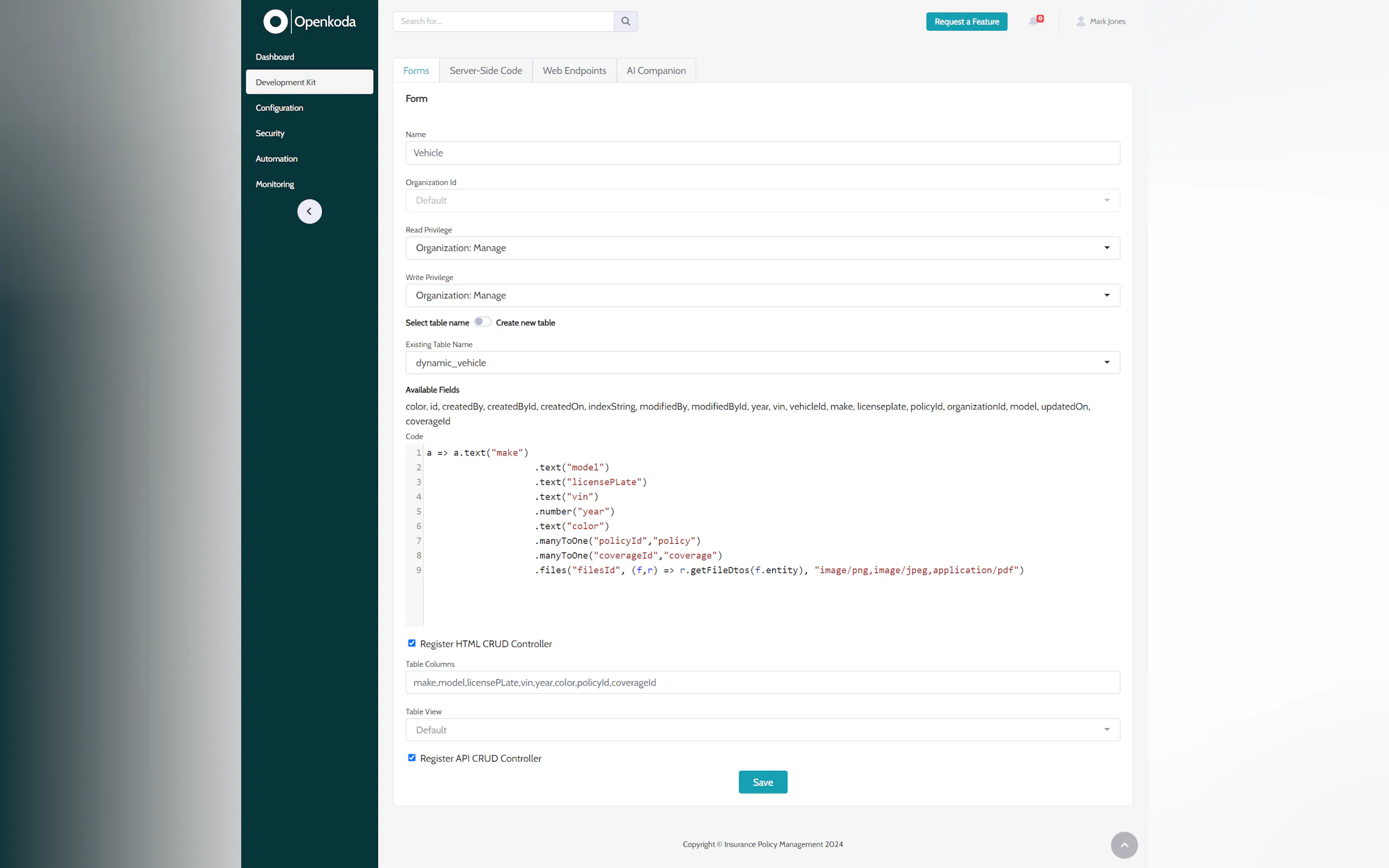Open the Read Privilege dropdown
Viewport: 1389px width, 868px height.
[762, 248]
